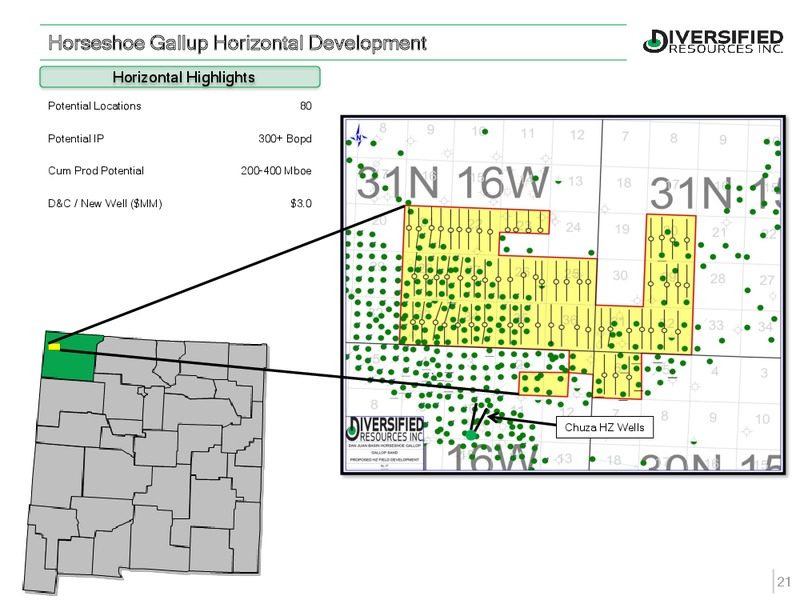This screenshot has width=800, height=600.
Task: Click the Diversified Resources Inc. logo top right
Action: click(713, 41)
